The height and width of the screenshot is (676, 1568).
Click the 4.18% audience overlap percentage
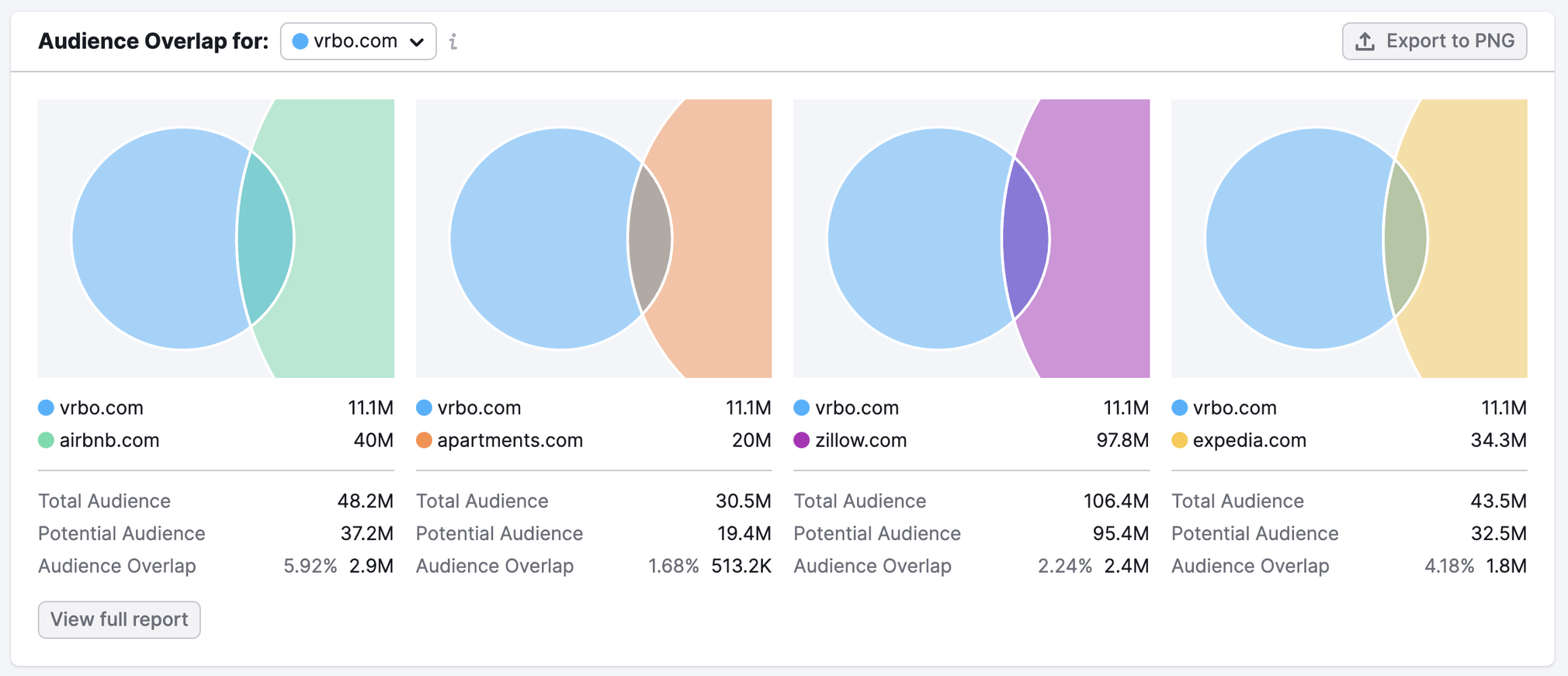[x=1449, y=566]
